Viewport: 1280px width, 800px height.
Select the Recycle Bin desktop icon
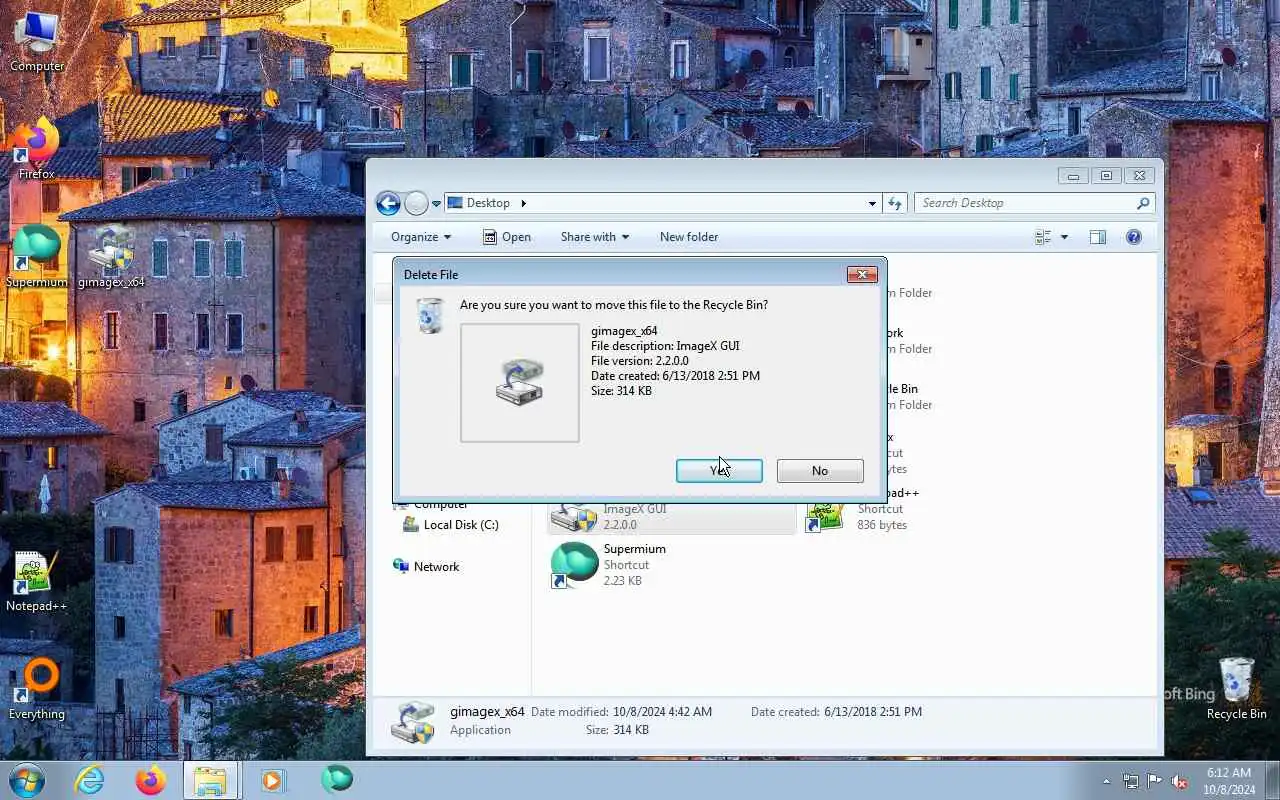click(1237, 688)
